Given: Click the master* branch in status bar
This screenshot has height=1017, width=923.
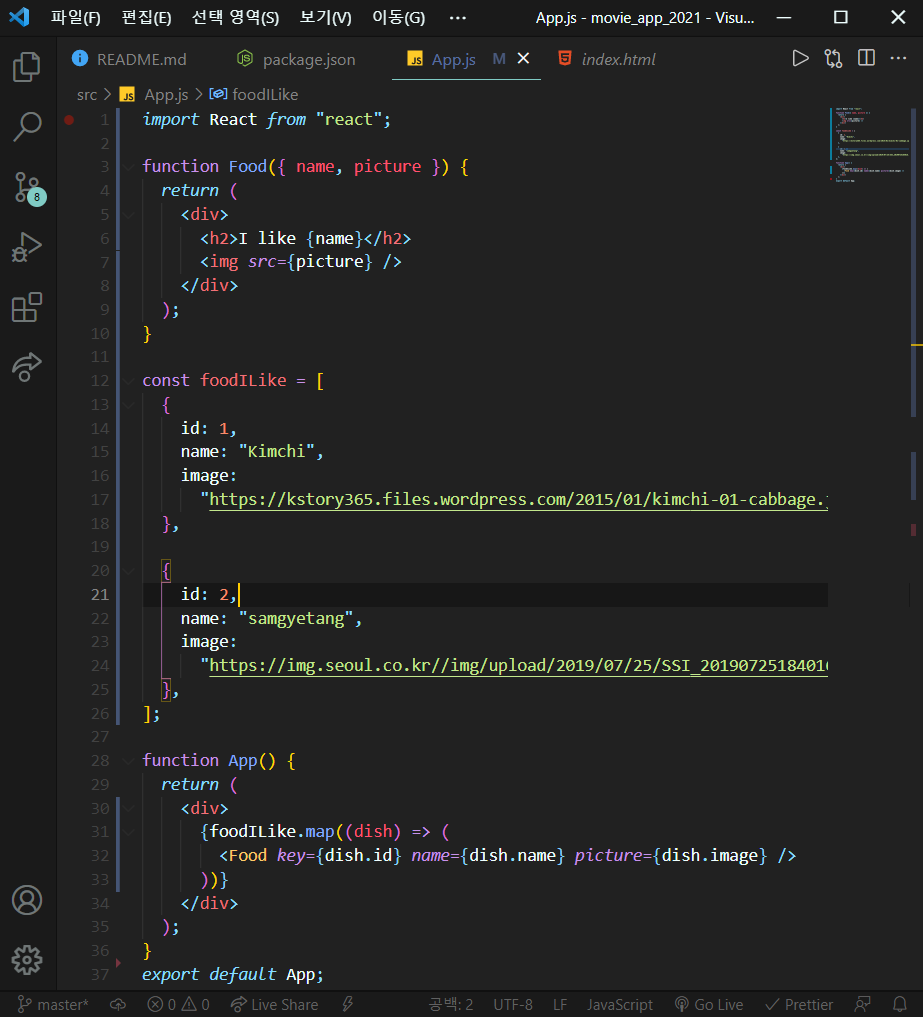Looking at the screenshot, I should click(x=53, y=1005).
